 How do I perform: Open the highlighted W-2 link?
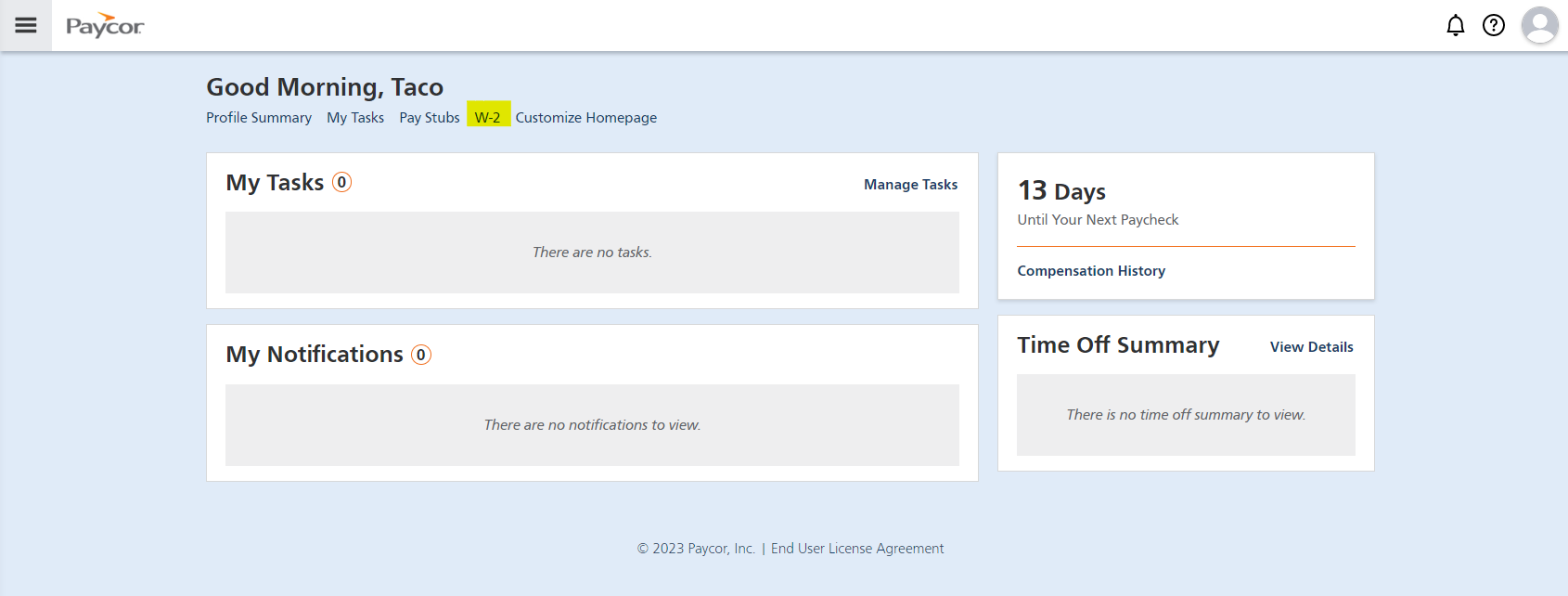(x=488, y=118)
